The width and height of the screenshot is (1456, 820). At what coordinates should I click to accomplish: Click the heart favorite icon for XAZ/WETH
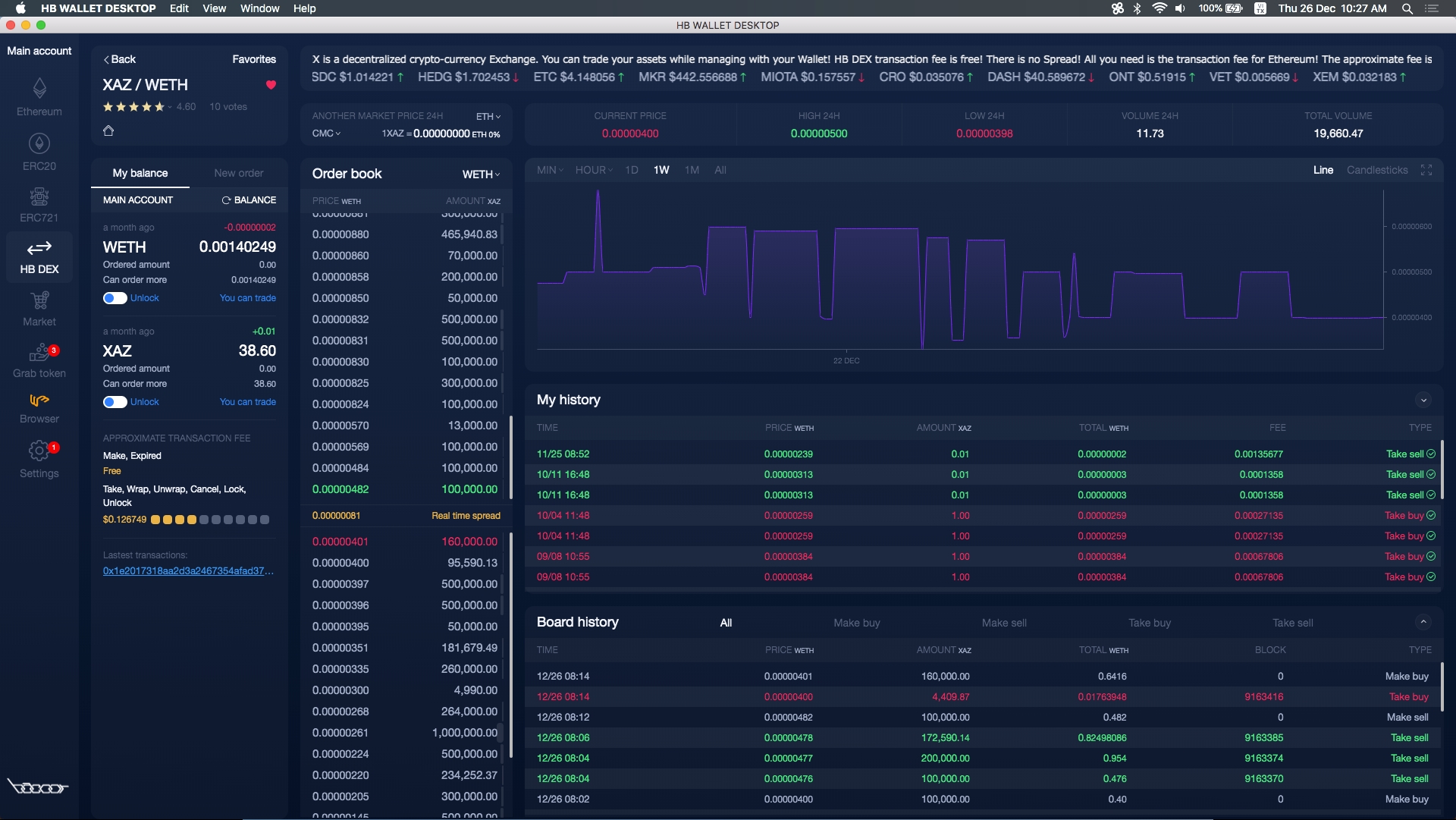[271, 85]
